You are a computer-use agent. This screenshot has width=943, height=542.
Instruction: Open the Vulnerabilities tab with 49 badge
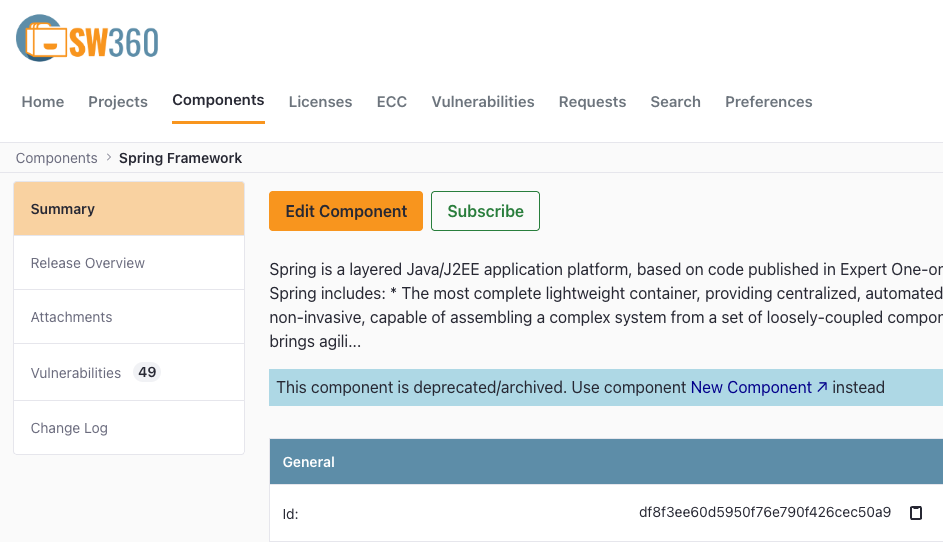click(129, 372)
